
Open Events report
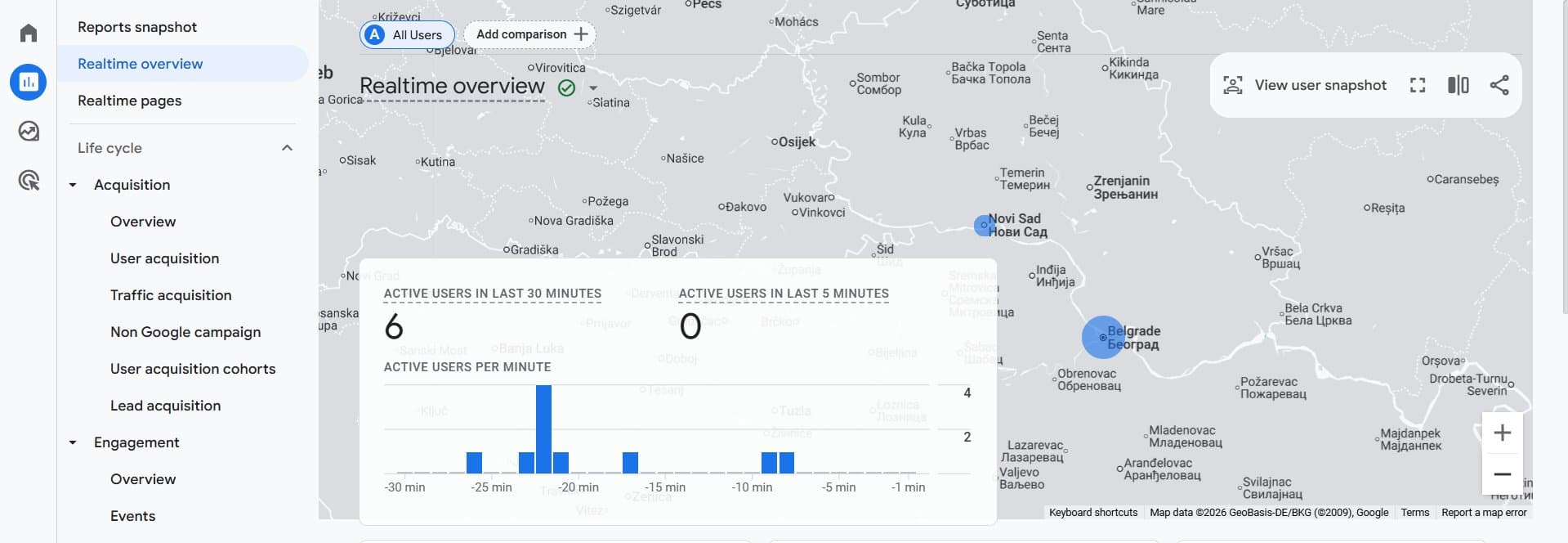click(x=133, y=516)
